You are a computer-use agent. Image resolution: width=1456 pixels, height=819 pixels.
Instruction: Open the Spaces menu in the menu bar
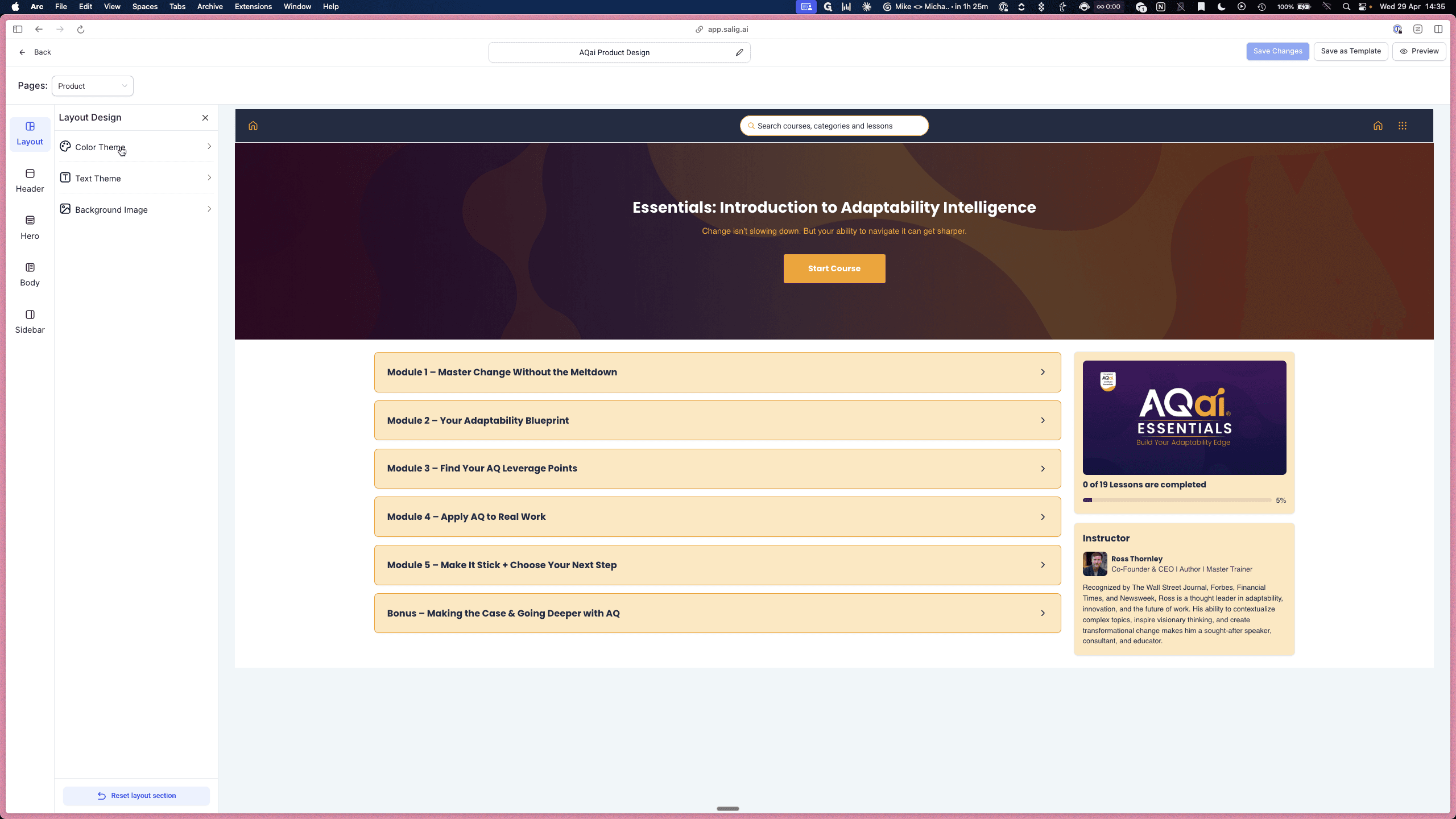coord(144,7)
